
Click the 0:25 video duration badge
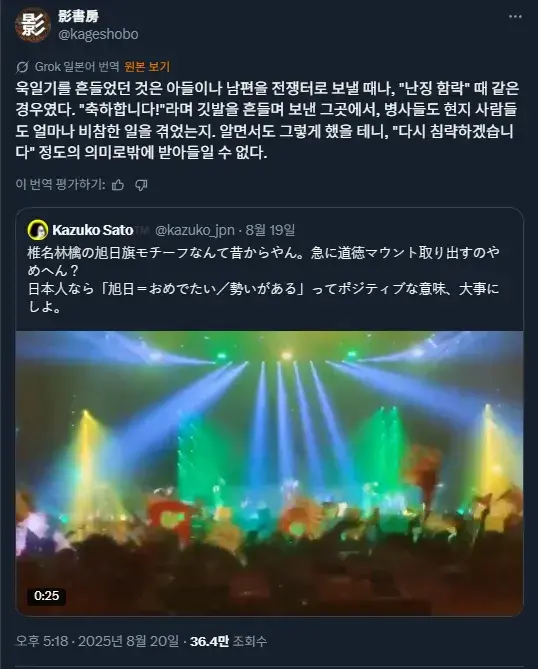click(x=47, y=596)
